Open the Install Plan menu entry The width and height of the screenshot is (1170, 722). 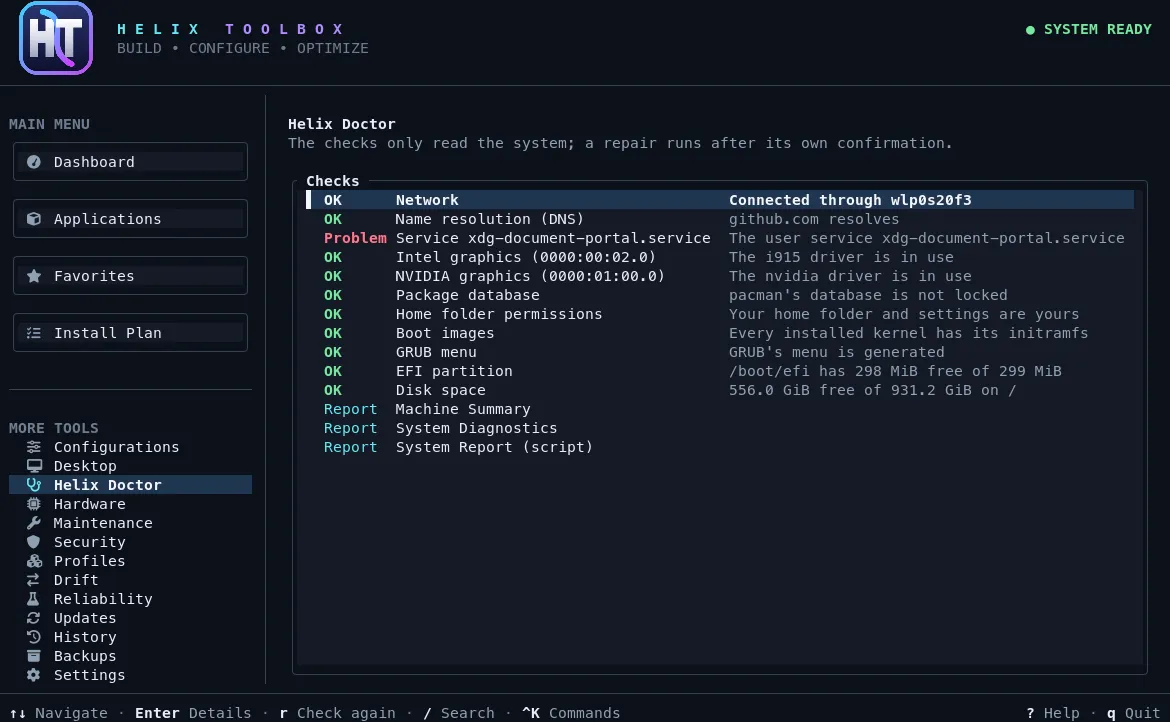point(130,333)
